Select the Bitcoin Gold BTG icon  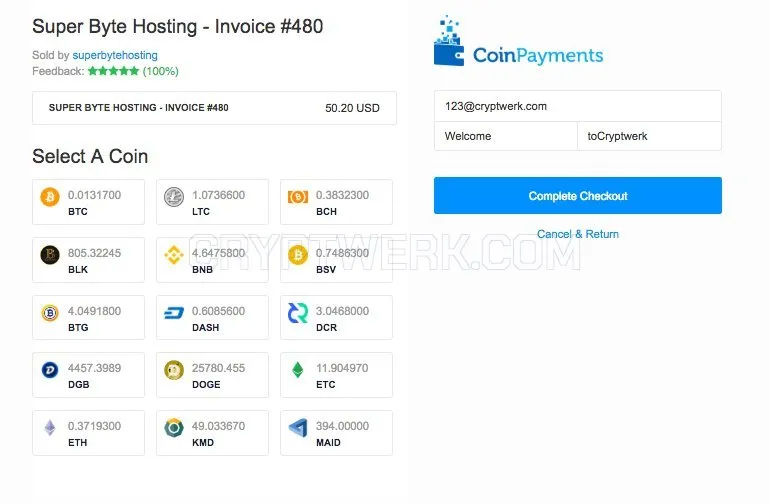click(50, 312)
